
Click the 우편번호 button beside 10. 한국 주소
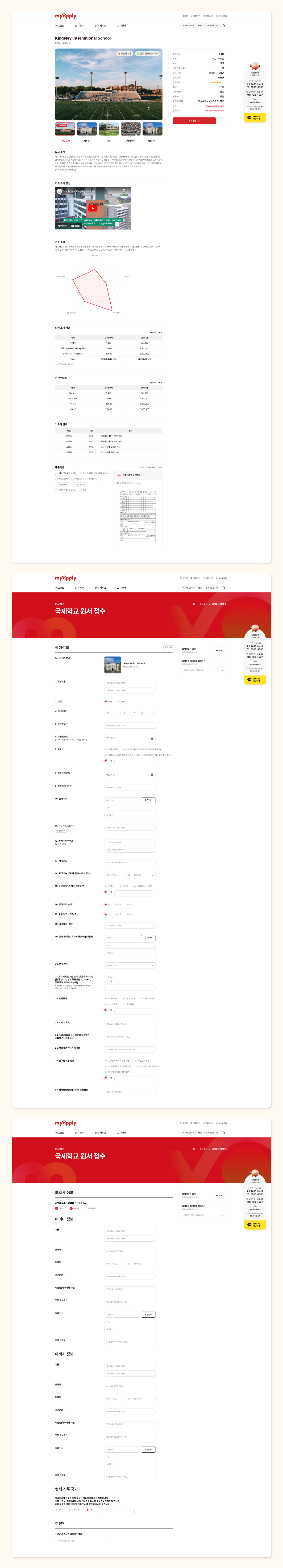pos(148,800)
